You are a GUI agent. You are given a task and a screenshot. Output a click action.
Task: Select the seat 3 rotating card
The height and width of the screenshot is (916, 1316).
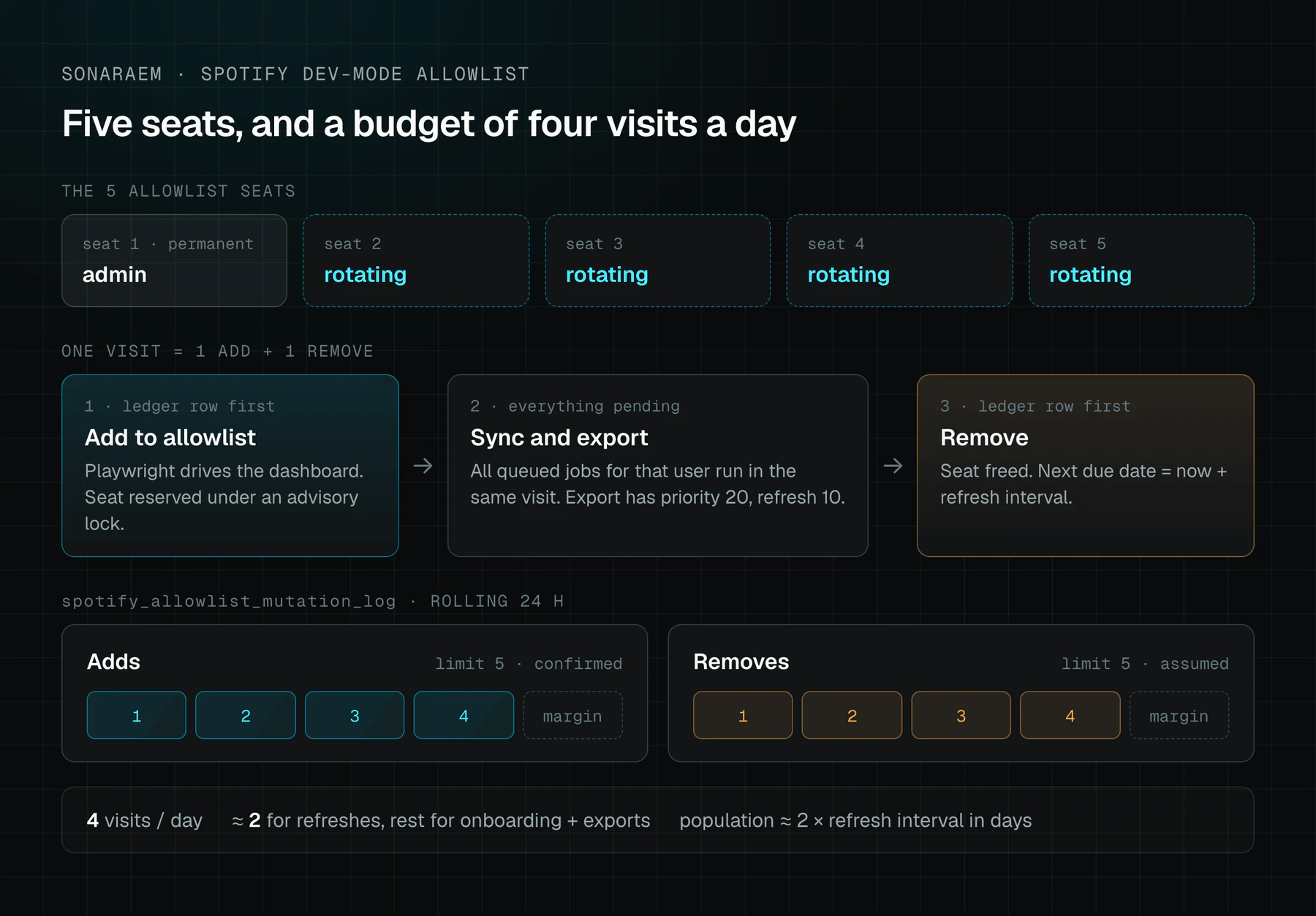658,260
